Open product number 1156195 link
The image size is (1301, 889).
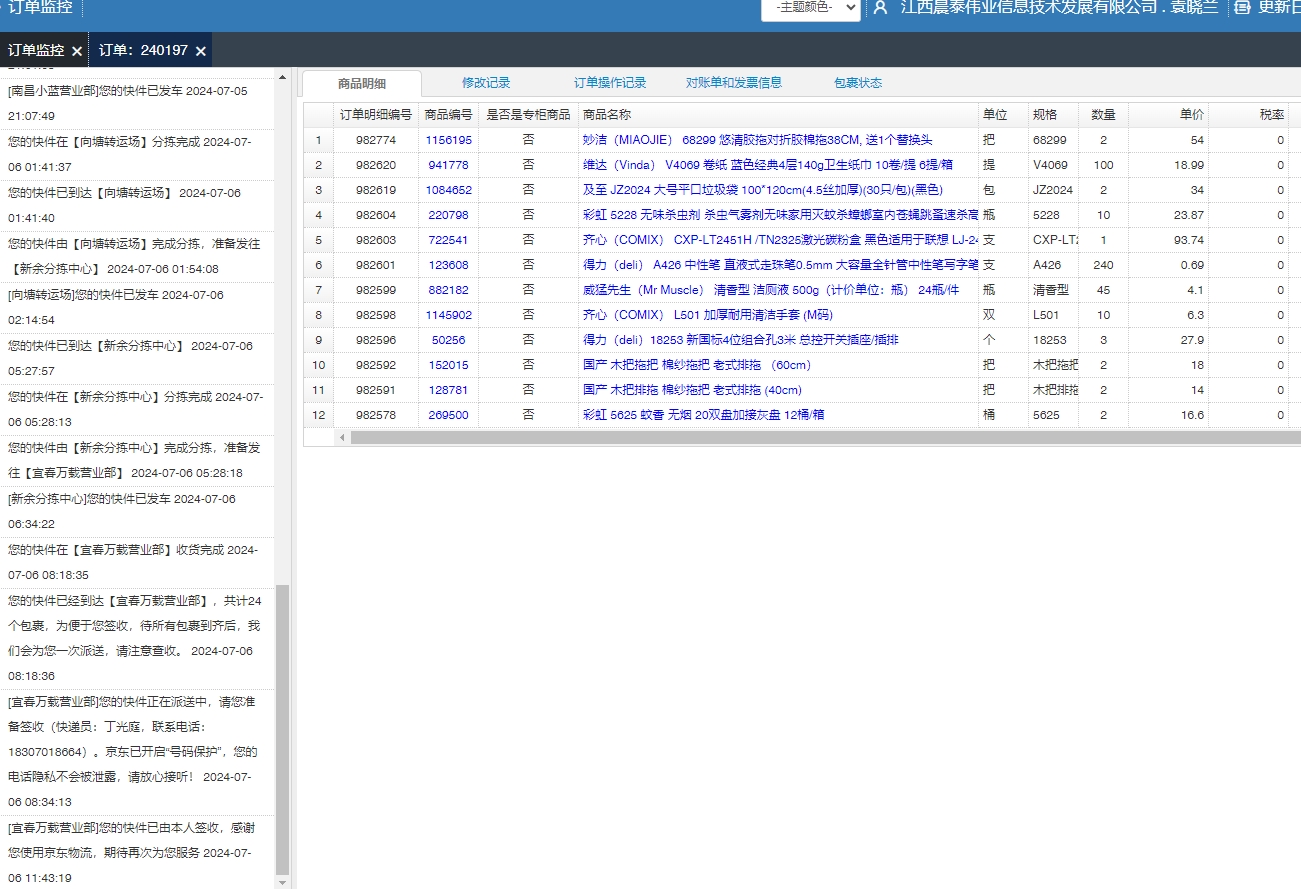point(448,140)
